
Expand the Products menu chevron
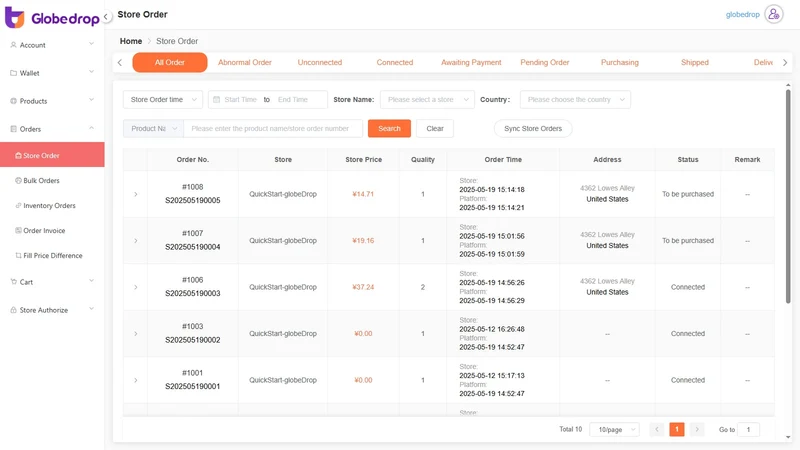click(91, 100)
